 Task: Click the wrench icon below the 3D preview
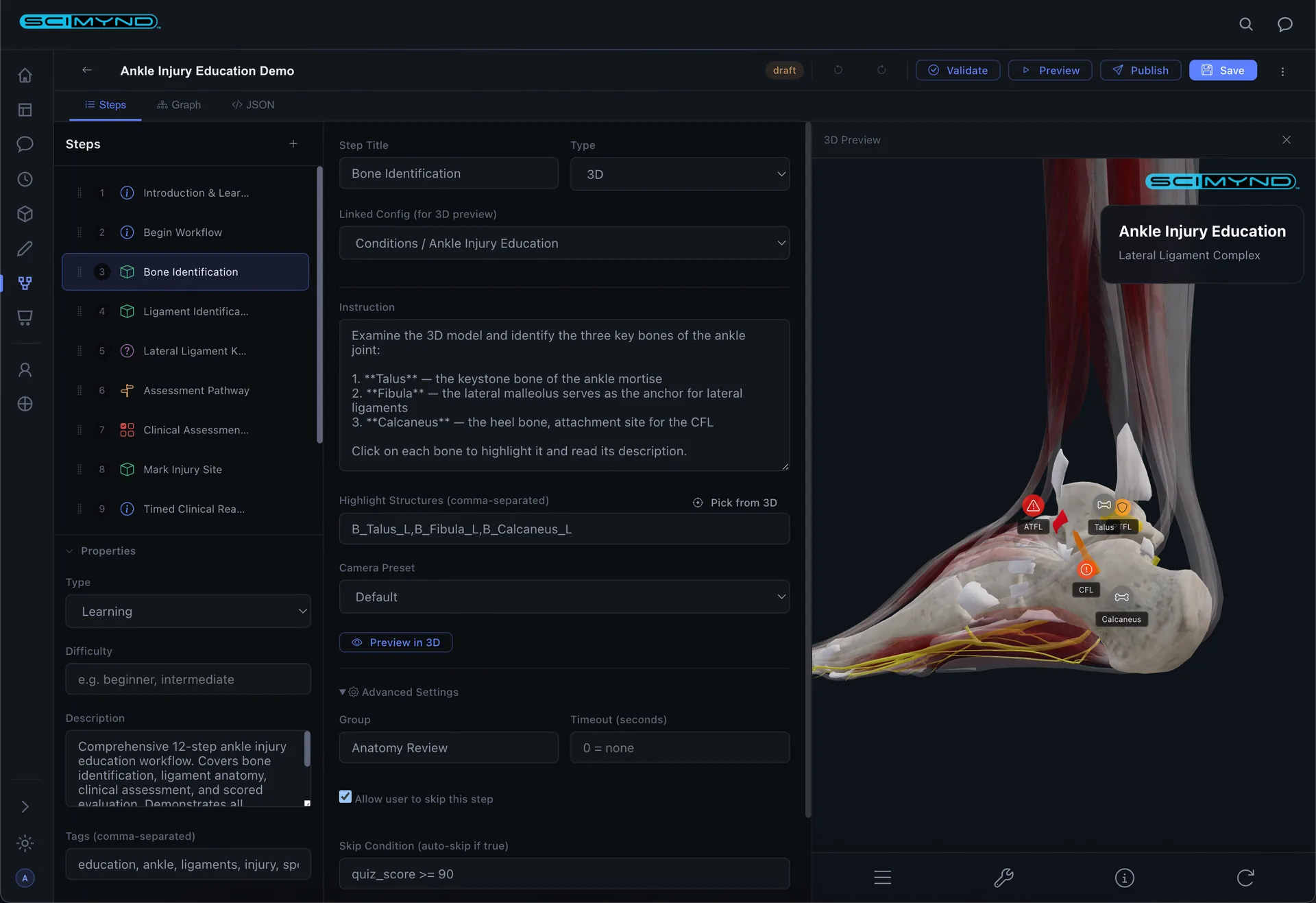1003,878
